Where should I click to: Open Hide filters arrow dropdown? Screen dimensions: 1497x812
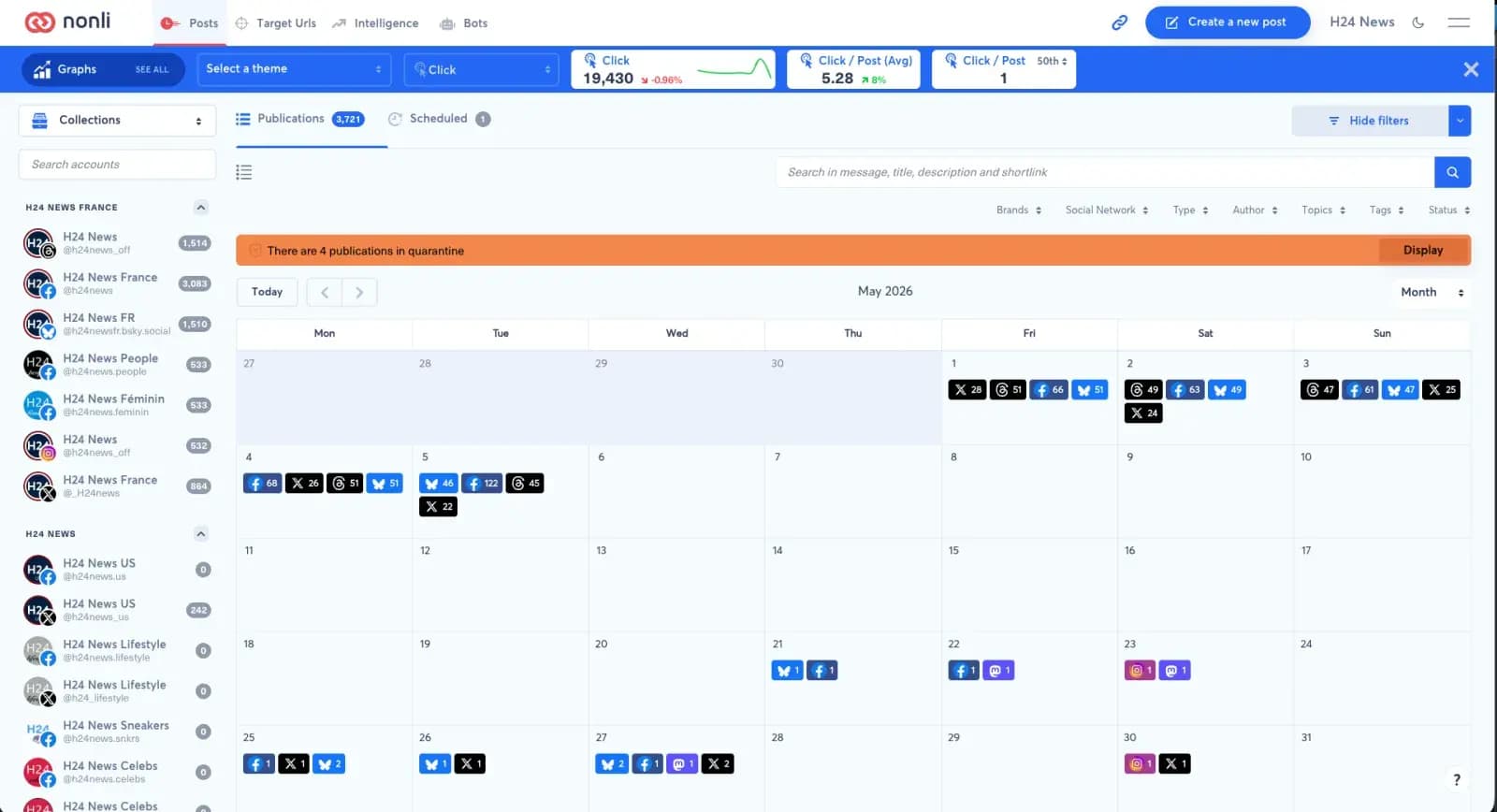(x=1460, y=121)
